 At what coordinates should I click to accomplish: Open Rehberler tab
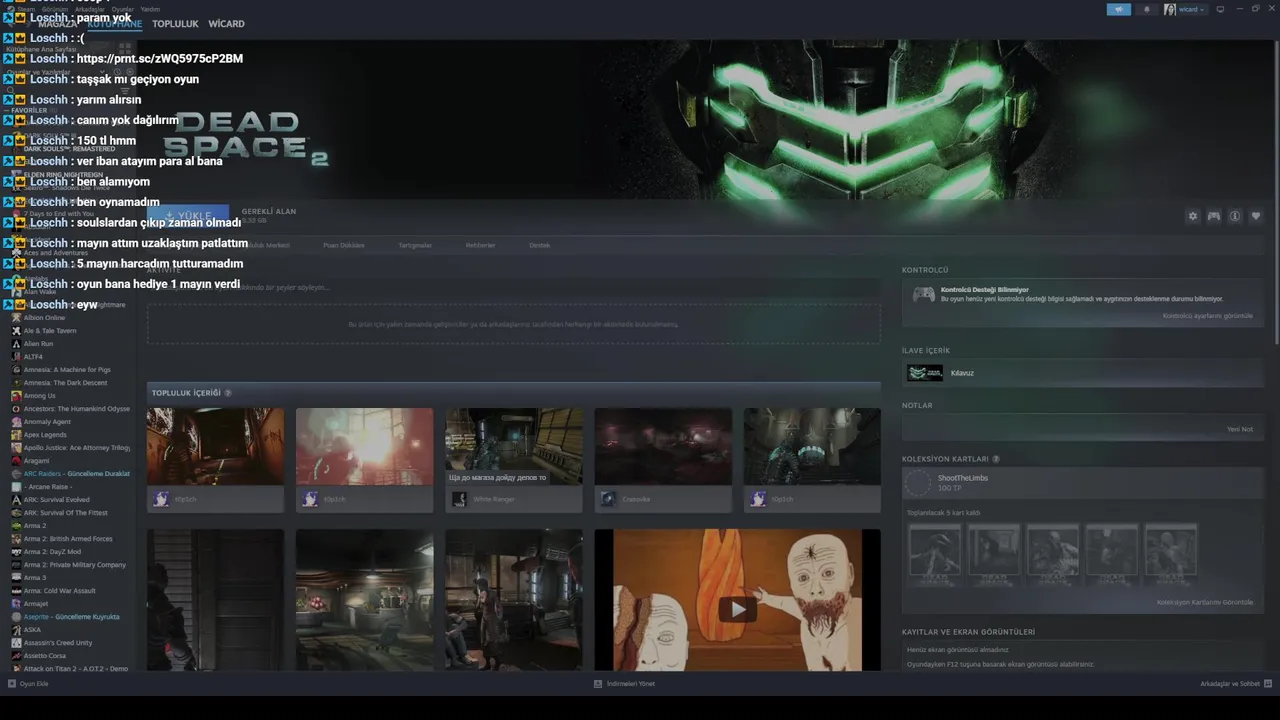(480, 245)
